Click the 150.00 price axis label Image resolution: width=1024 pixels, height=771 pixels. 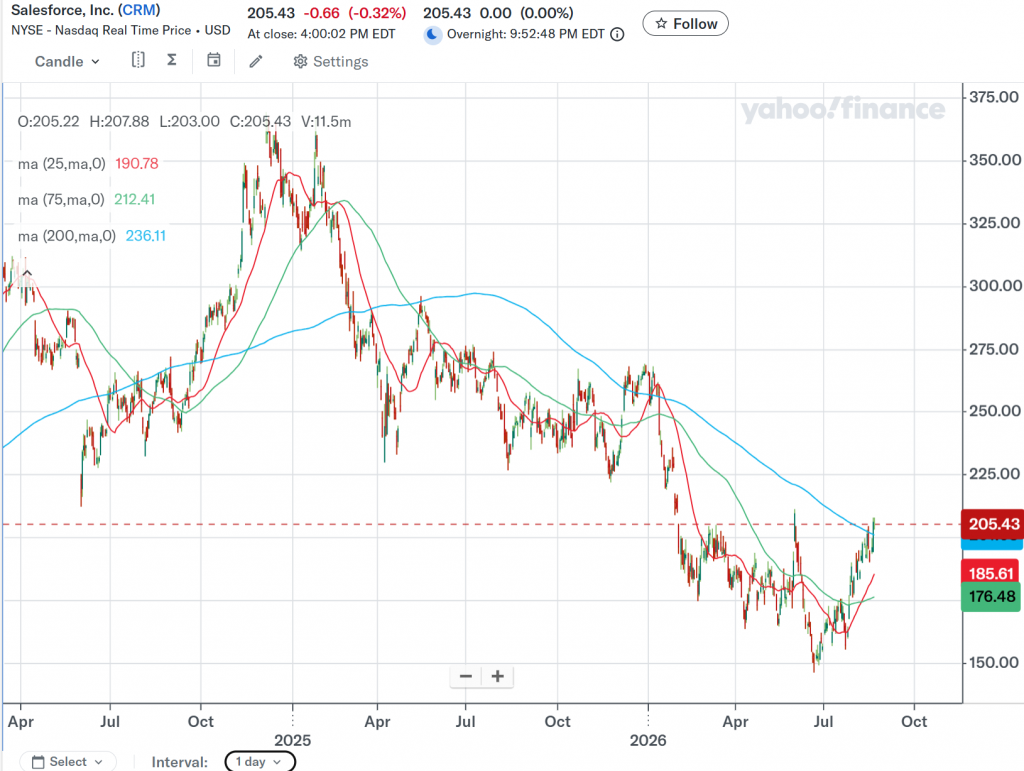click(x=994, y=663)
